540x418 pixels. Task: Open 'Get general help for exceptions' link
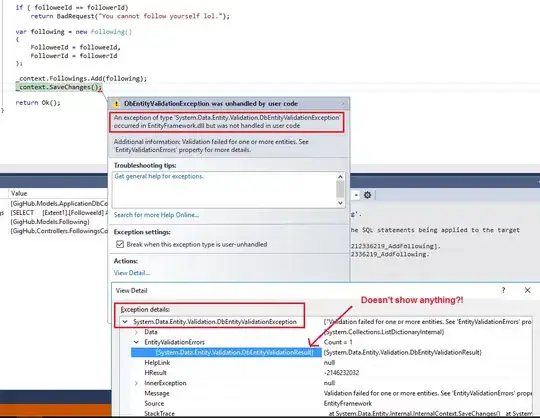[x=159, y=176]
